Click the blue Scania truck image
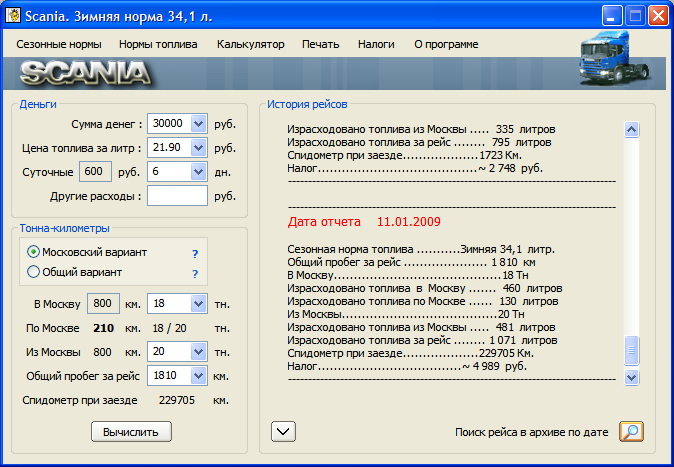This screenshot has height=467, width=674. tap(614, 59)
